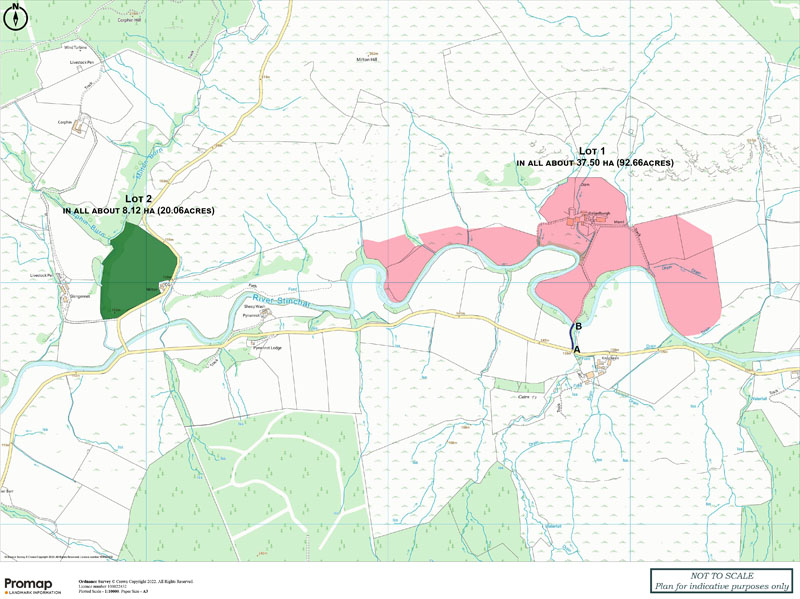Click the Cairn label south of the road
The width and height of the screenshot is (800, 599).
tap(525, 397)
